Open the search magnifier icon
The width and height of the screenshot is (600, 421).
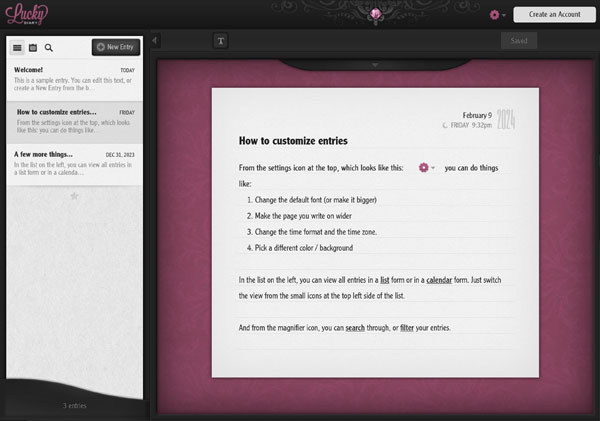click(49, 47)
